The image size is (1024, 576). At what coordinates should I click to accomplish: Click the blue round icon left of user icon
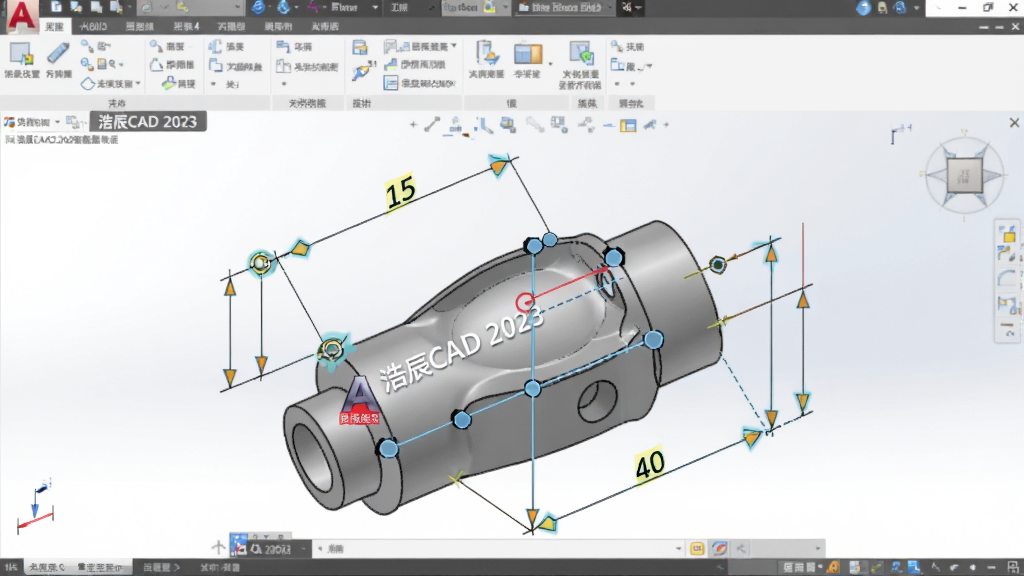(863, 8)
